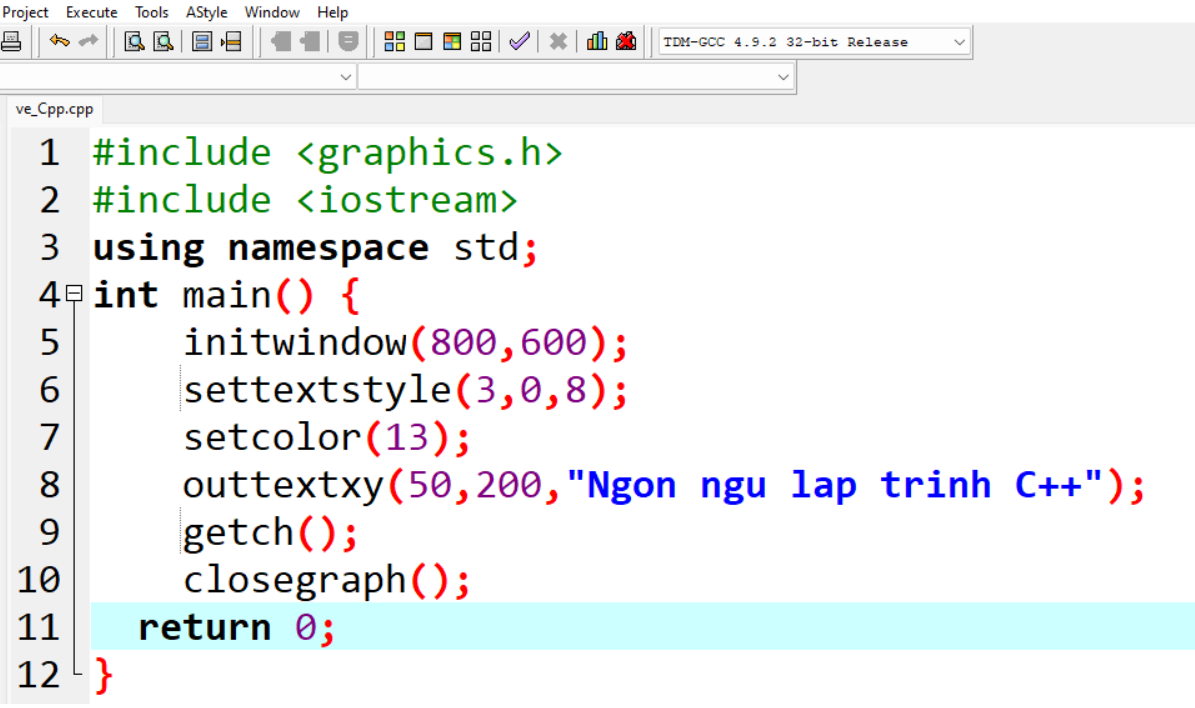Click line number 1 in the gutter
This screenshot has width=1195, height=708.
50,152
